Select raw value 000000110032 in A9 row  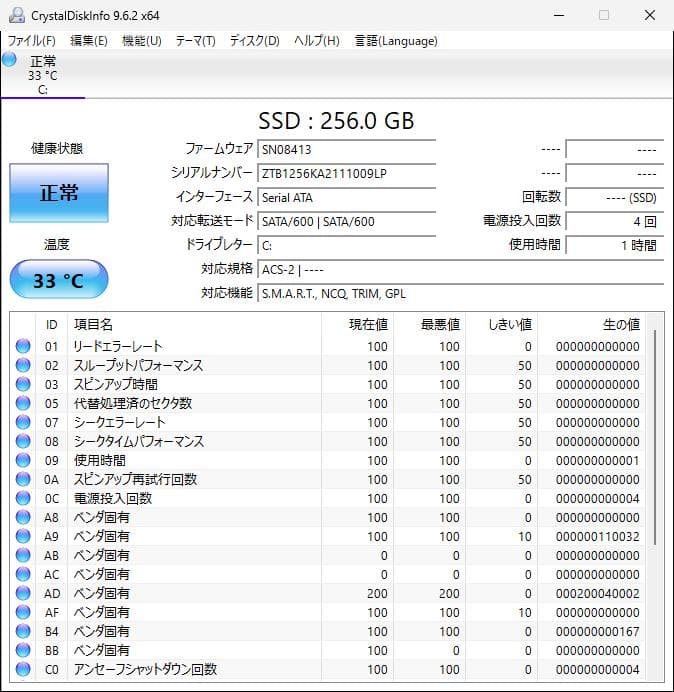pyautogui.click(x=598, y=536)
